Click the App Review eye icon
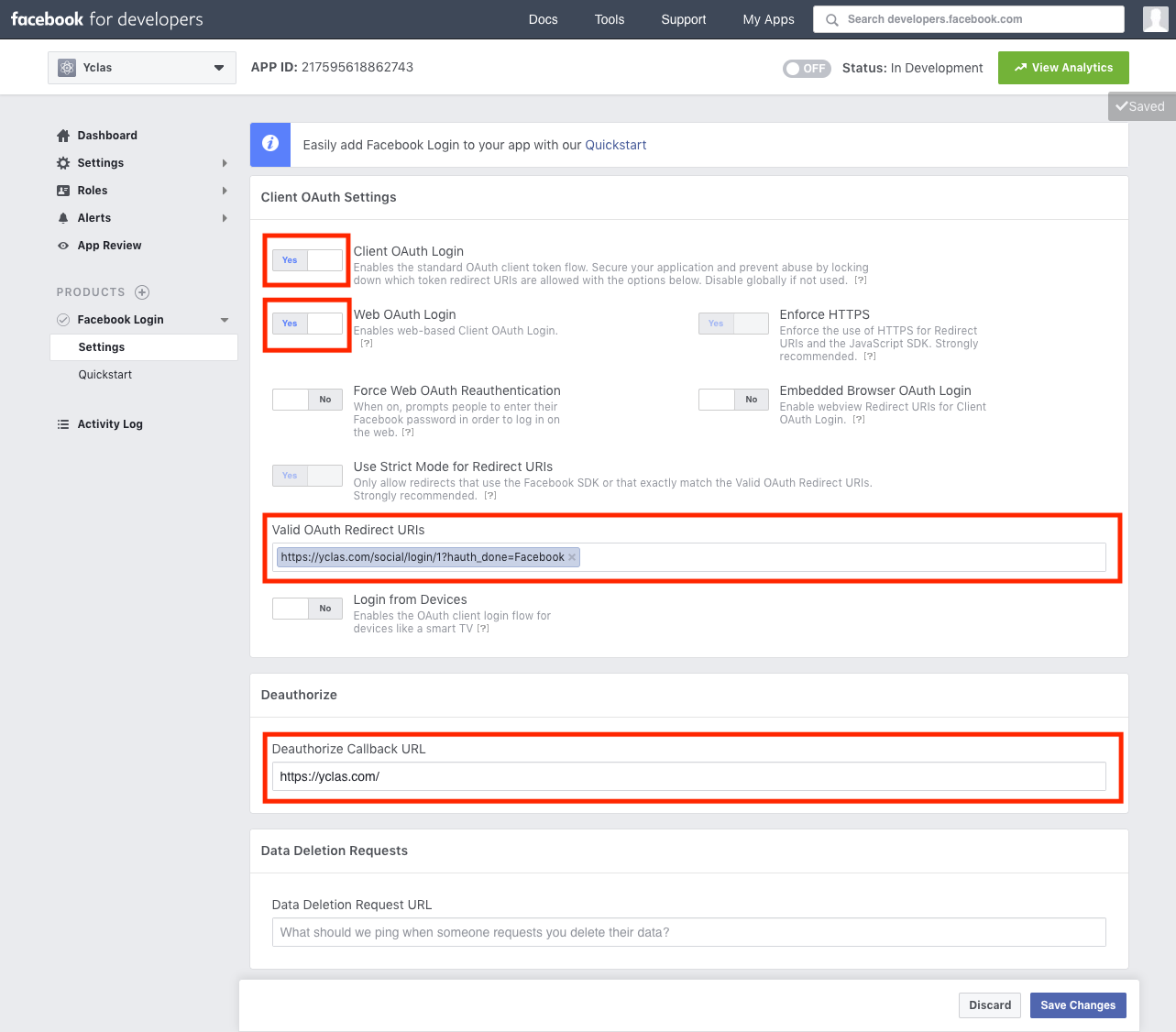Image resolution: width=1176 pixels, height=1032 pixels. (63, 246)
